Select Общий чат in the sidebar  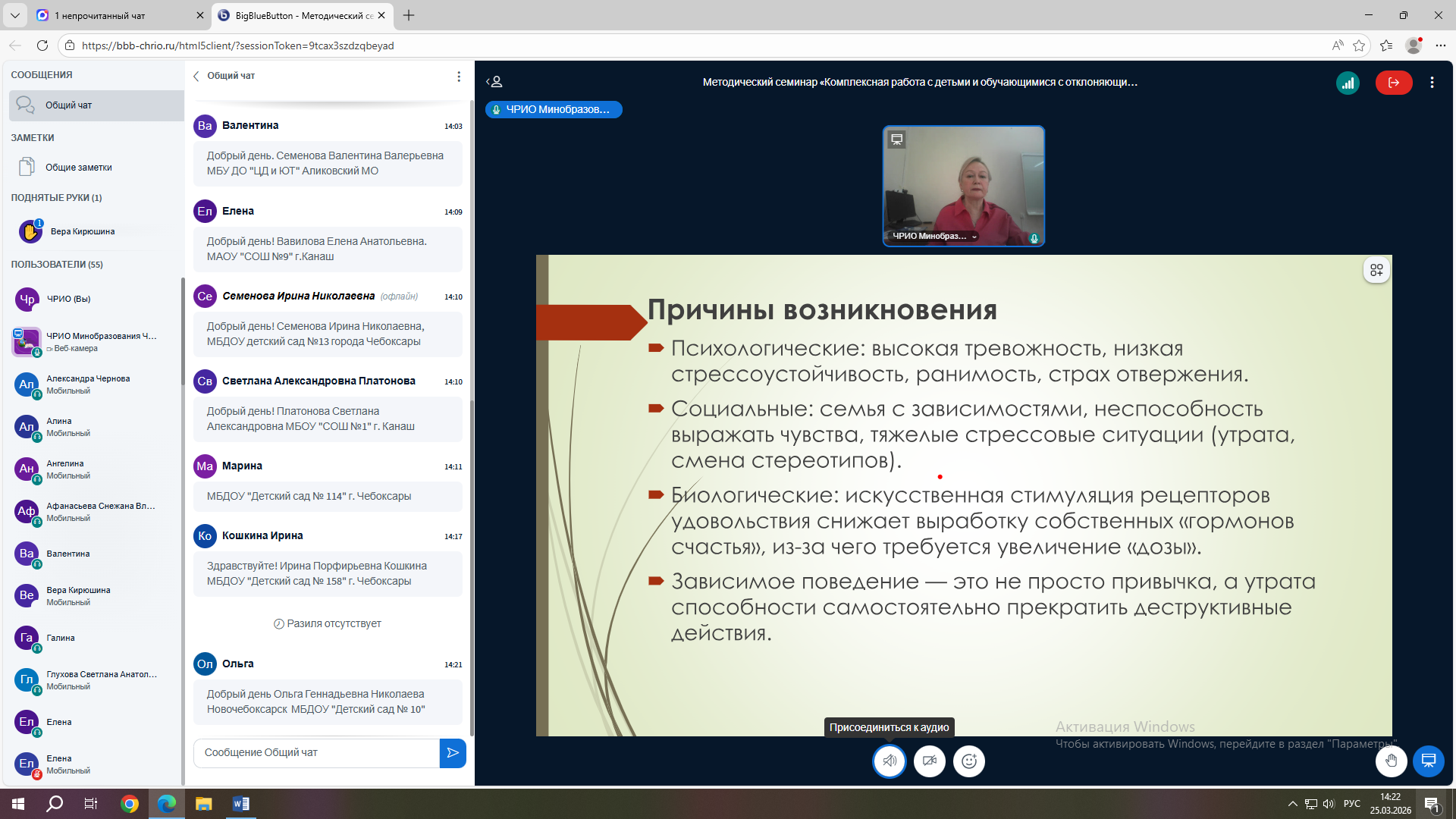pos(96,105)
